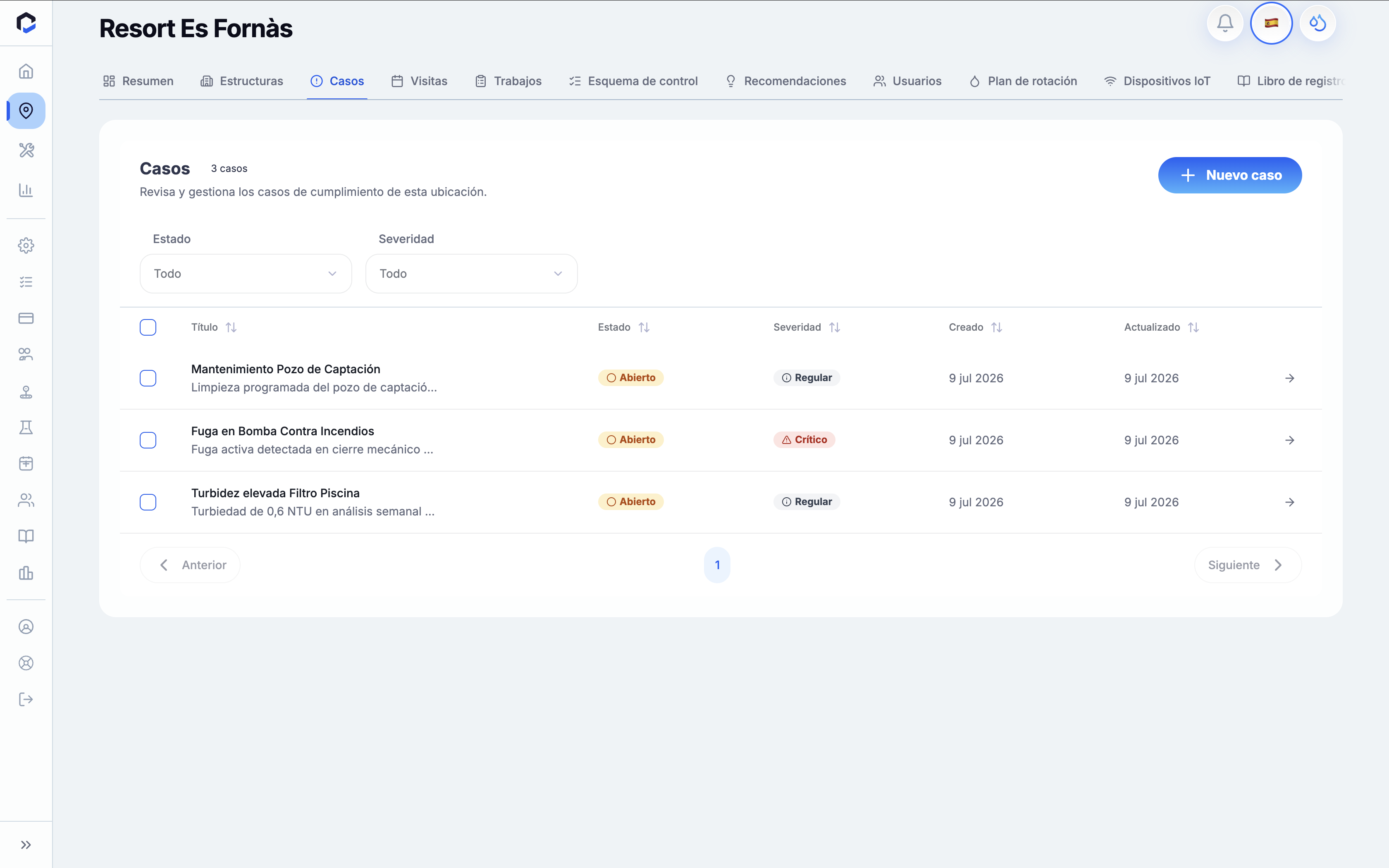The width and height of the screenshot is (1389, 868).
Task: Click the Mantenimiento Pozo de Captación title
Action: 286,369
